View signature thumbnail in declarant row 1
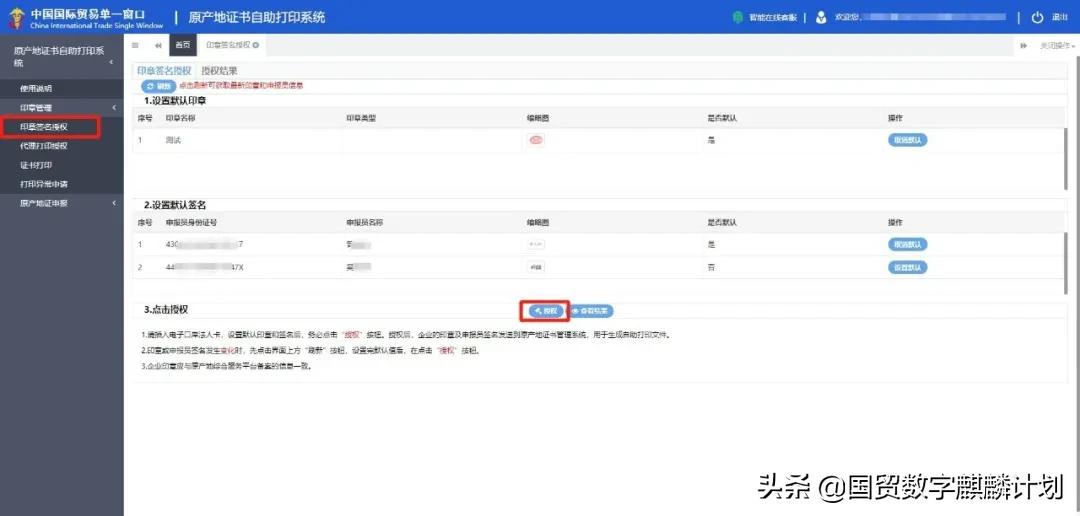This screenshot has width=1080, height=516. (536, 245)
